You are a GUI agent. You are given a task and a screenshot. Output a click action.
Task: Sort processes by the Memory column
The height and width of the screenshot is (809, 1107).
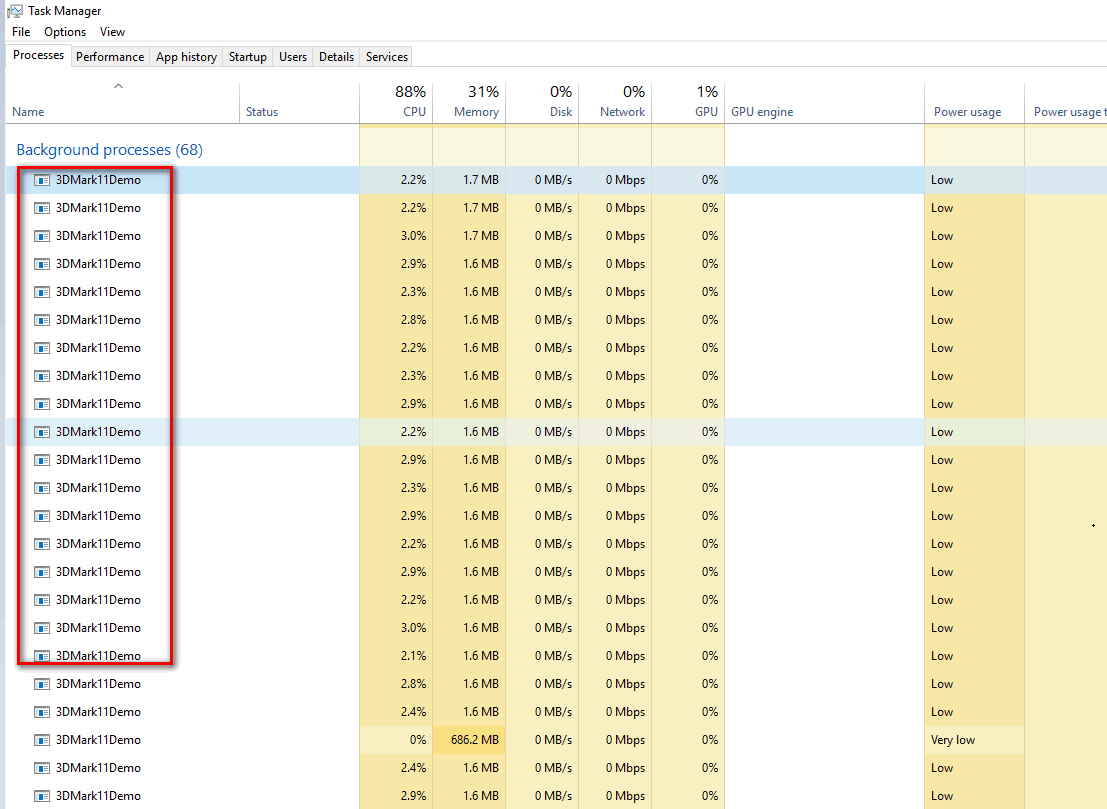pyautogui.click(x=469, y=103)
